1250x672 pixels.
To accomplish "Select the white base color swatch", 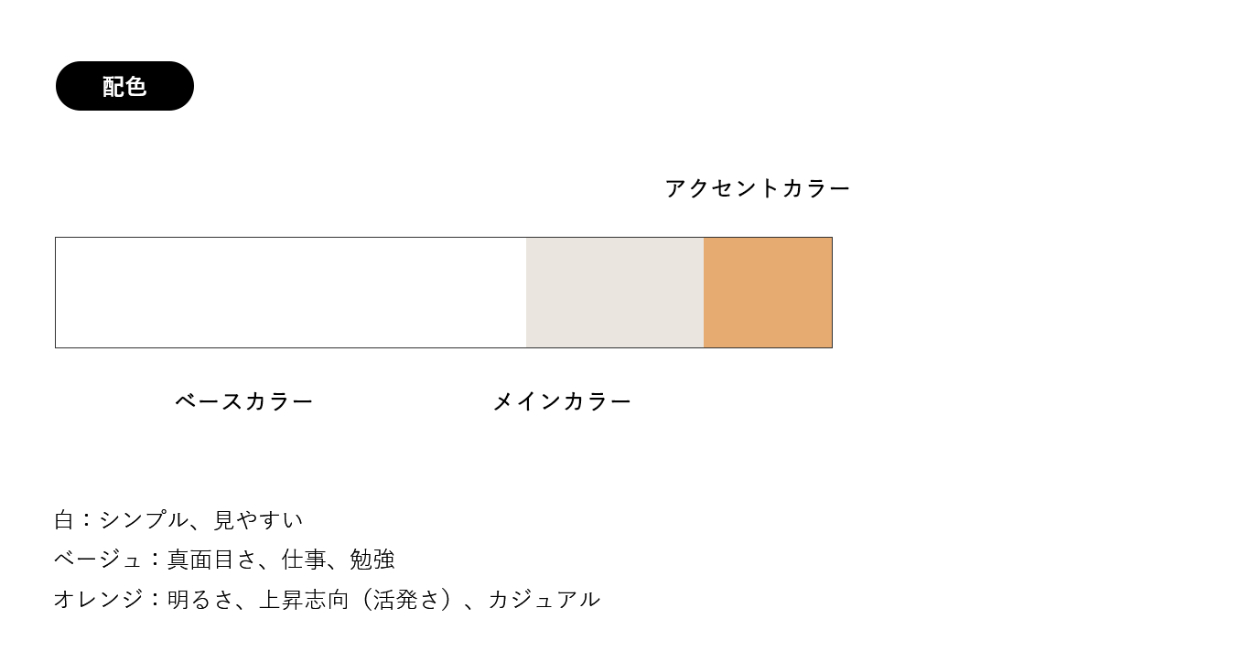I will 290,292.
